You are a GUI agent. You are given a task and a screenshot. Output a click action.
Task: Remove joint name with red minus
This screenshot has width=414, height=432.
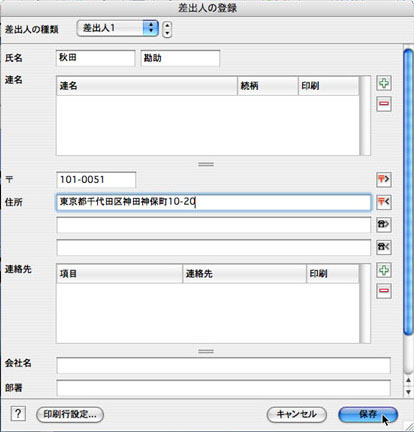(384, 104)
